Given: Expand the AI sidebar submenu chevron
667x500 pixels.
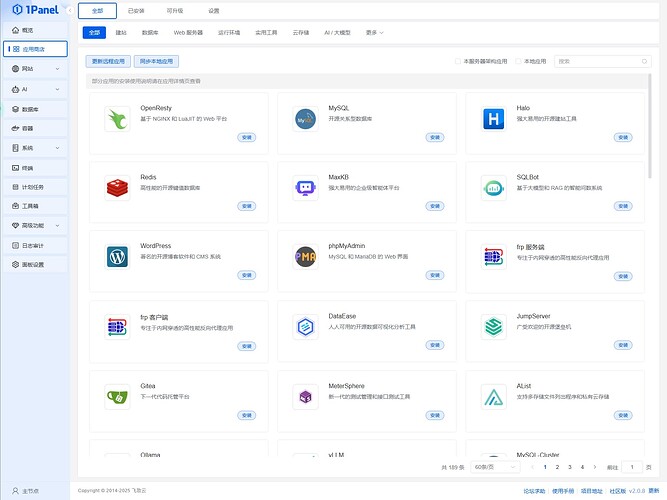Looking at the screenshot, I should [57, 89].
